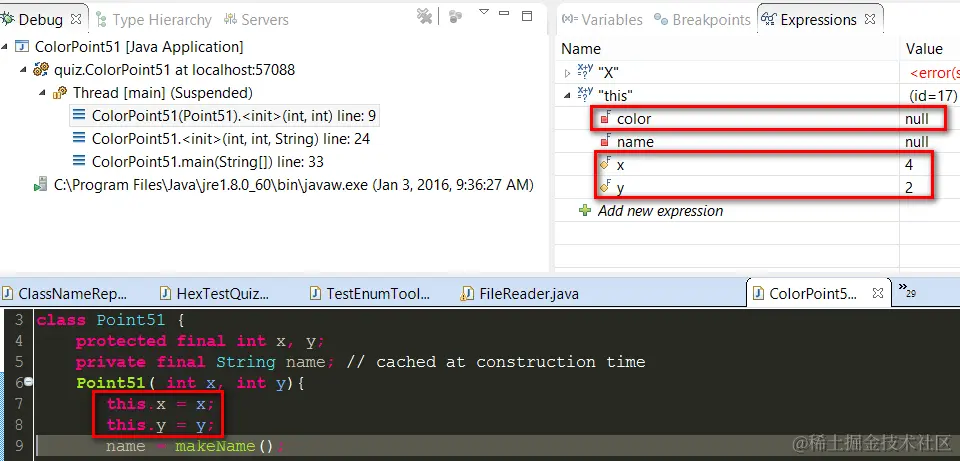Click the Servers tab icon
960x461 pixels.
coord(230,19)
